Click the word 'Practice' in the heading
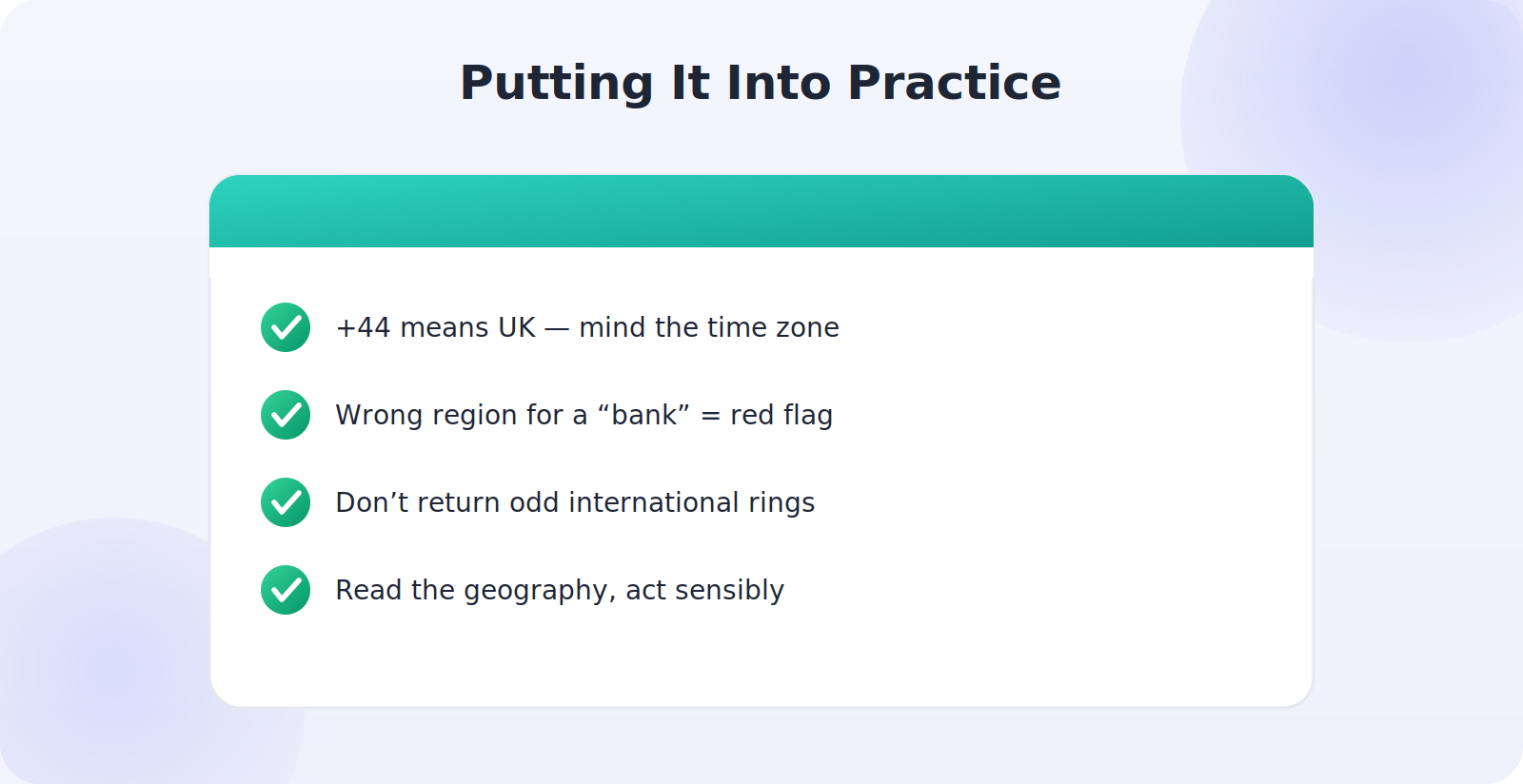1523x784 pixels. point(955,83)
